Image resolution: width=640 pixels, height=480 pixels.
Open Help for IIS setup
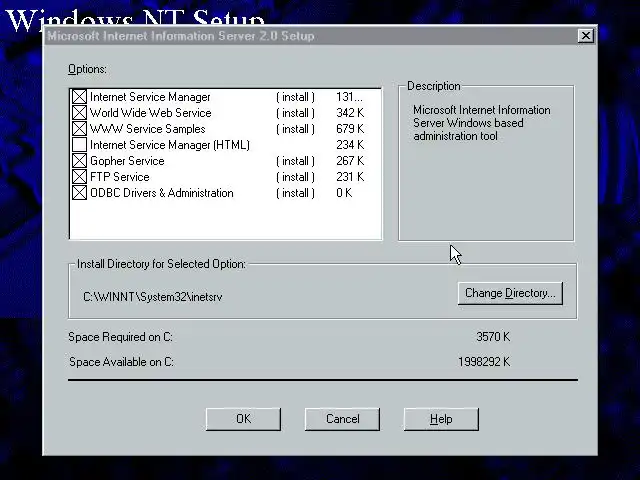click(x=441, y=419)
